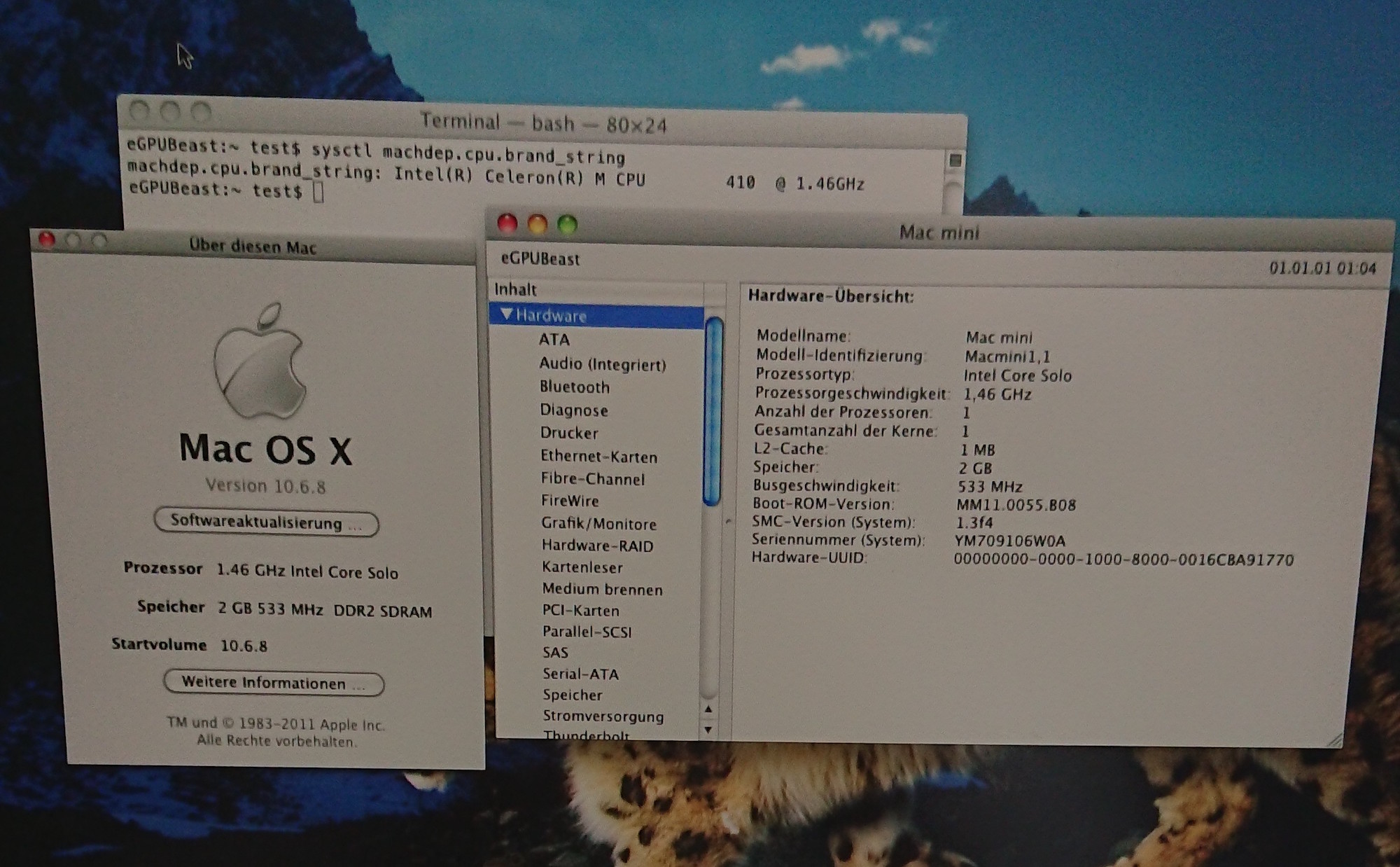The height and width of the screenshot is (867, 1400).
Task: Click the Weitere Informationen button
Action: click(x=273, y=683)
